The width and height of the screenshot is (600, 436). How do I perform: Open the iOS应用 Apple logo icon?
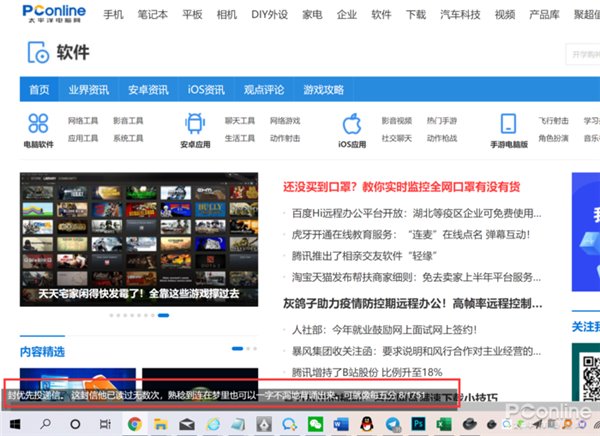click(x=351, y=123)
